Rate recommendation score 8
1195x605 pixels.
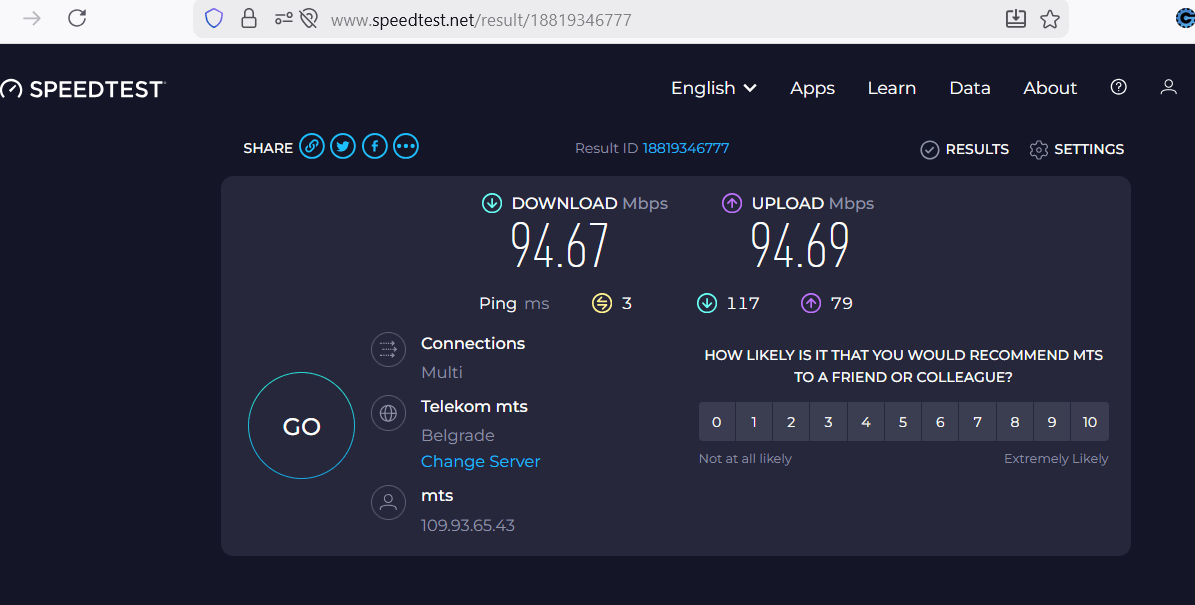click(x=1015, y=422)
